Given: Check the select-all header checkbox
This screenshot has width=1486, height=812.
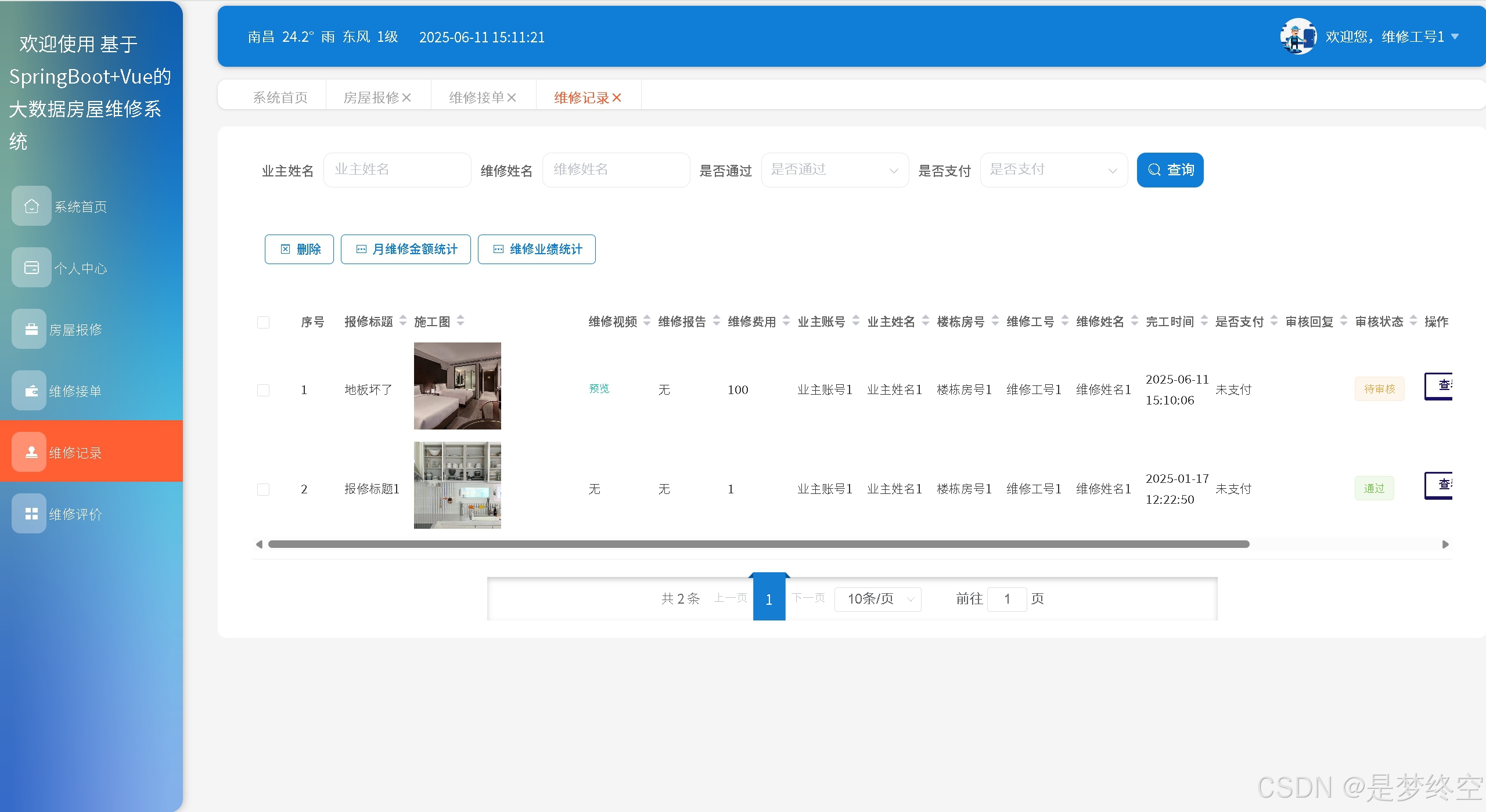Looking at the screenshot, I should [263, 322].
